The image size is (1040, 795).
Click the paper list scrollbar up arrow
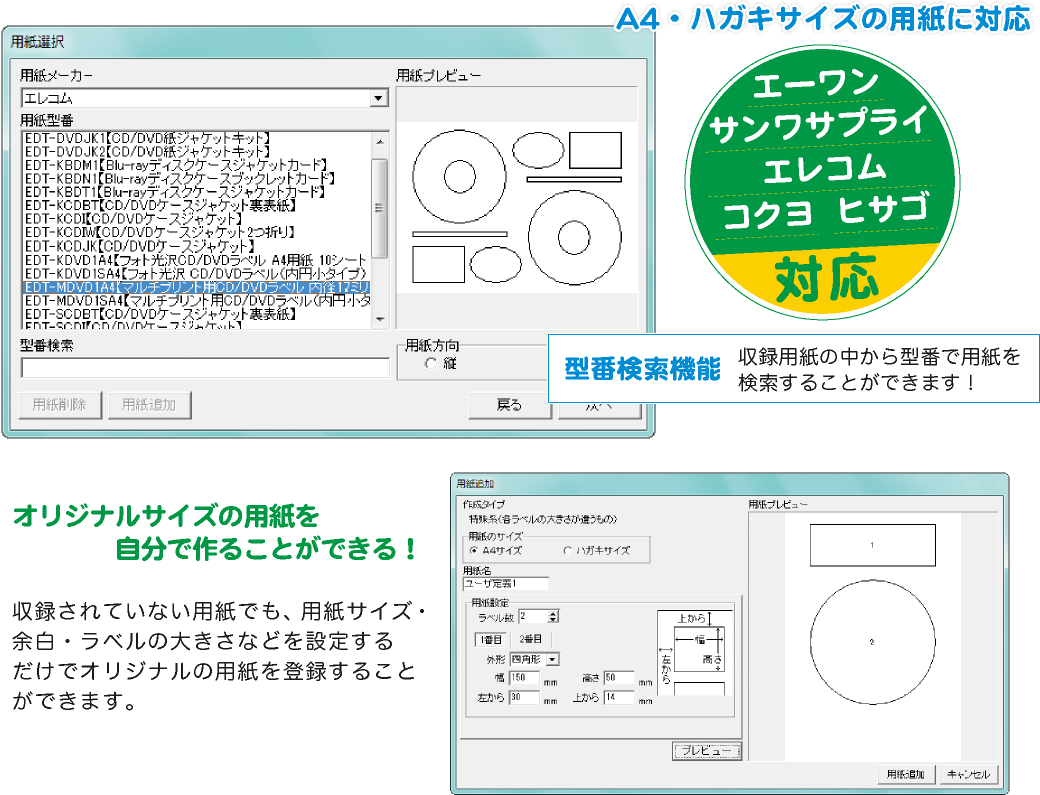point(380,141)
